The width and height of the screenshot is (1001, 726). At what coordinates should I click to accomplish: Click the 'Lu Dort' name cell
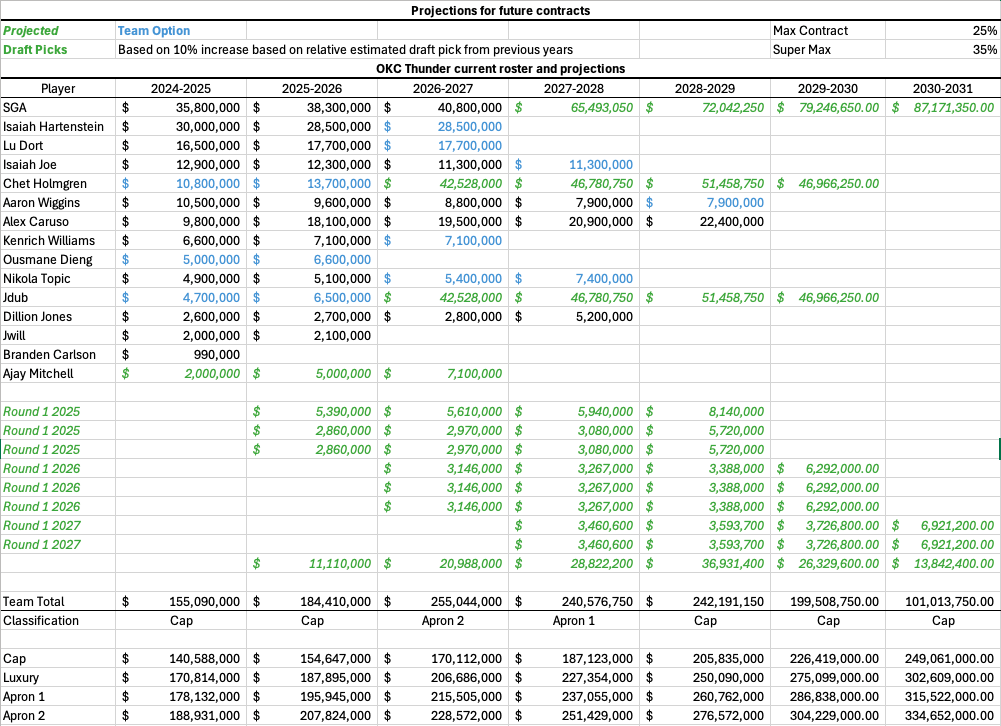58,146
